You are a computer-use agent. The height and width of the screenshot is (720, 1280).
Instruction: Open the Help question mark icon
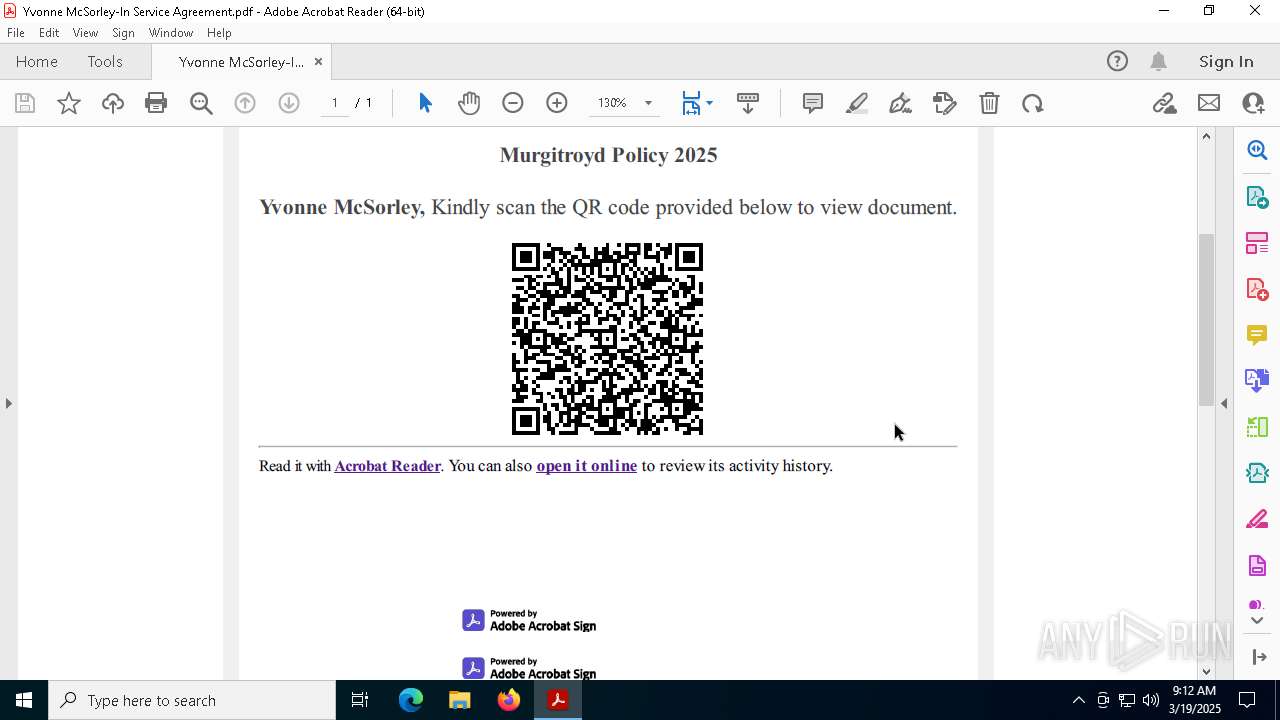pos(1117,61)
